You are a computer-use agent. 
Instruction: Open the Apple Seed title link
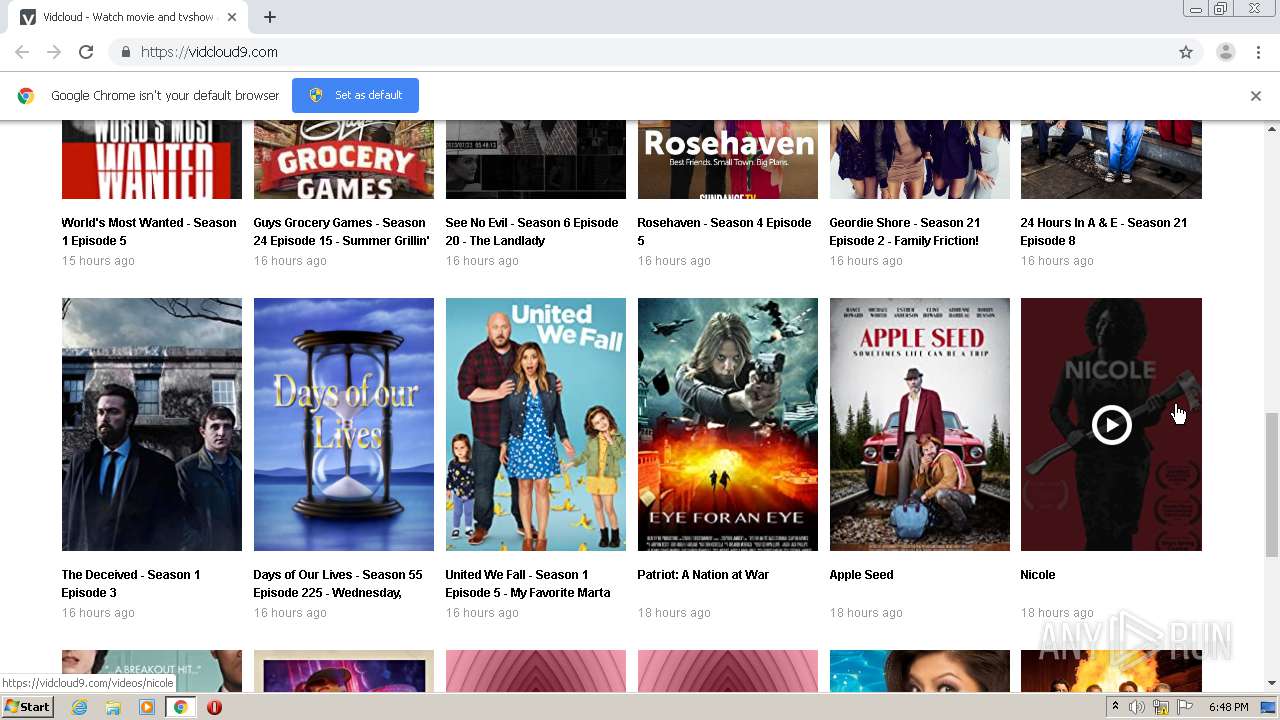coord(861,575)
